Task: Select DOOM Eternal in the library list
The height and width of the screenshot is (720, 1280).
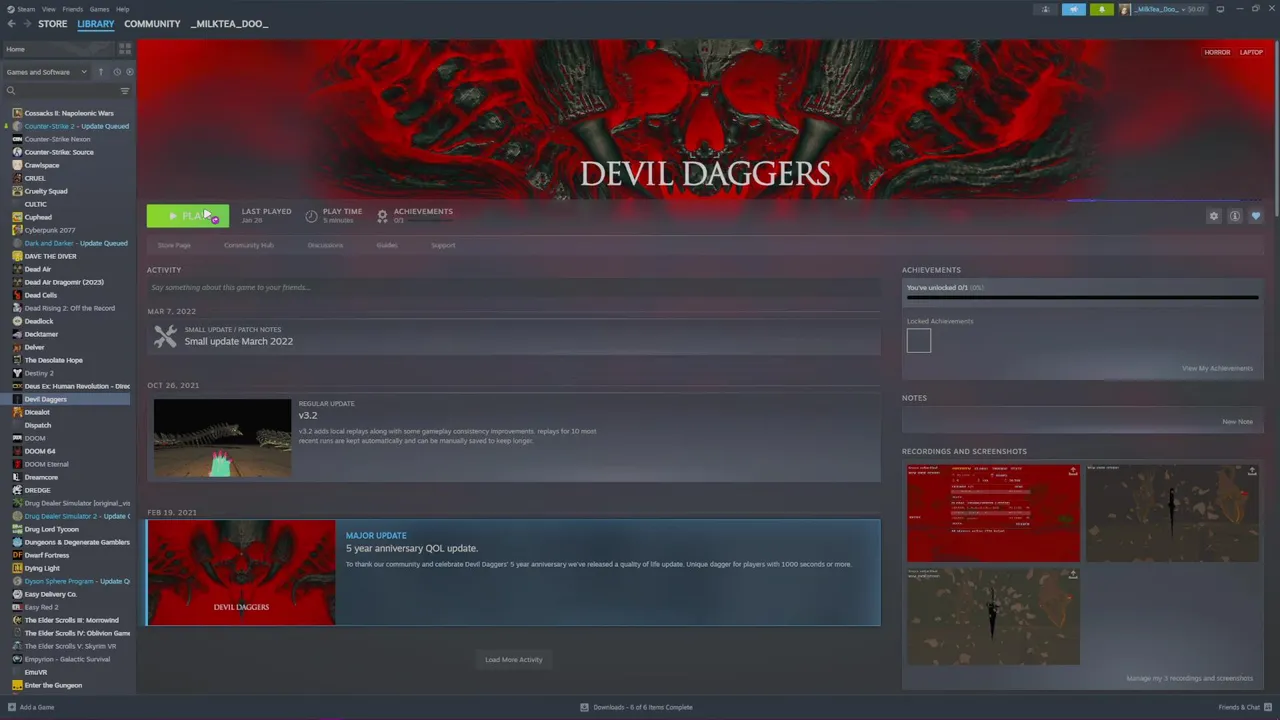Action: tap(46, 464)
